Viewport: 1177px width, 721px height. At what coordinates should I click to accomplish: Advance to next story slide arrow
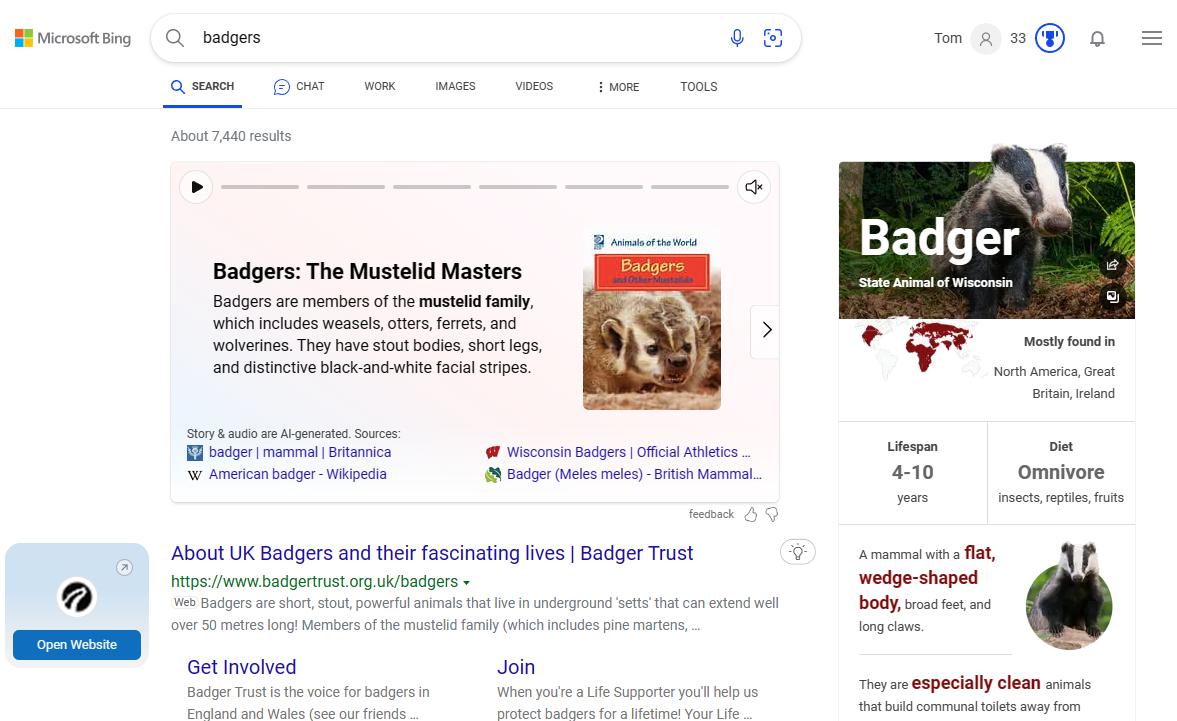[766, 330]
